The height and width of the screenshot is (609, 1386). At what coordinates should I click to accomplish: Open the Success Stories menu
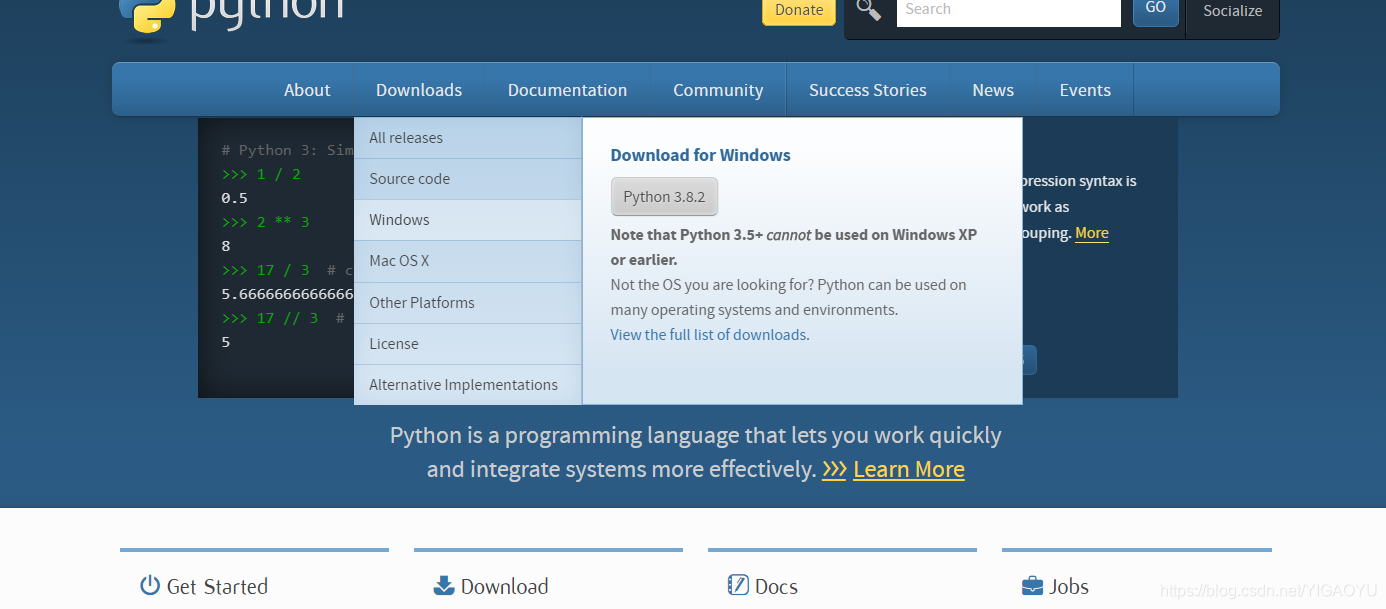(x=868, y=90)
